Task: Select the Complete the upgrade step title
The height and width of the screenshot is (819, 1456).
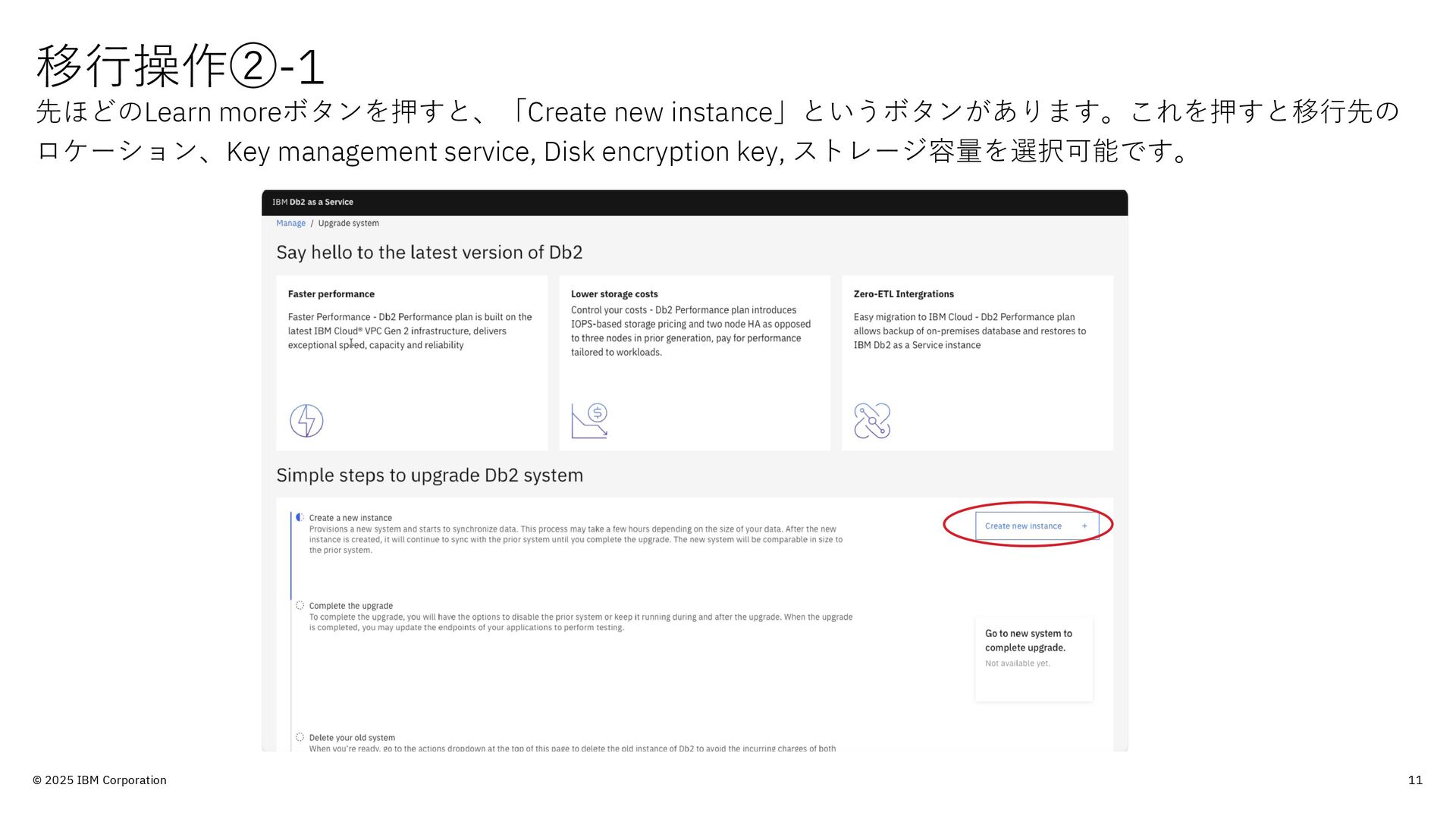Action: coord(350,606)
